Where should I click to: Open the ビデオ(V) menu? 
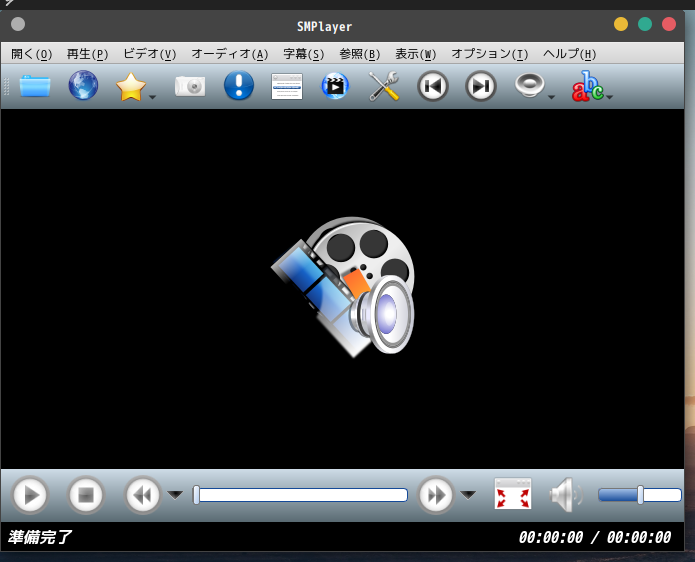point(150,54)
